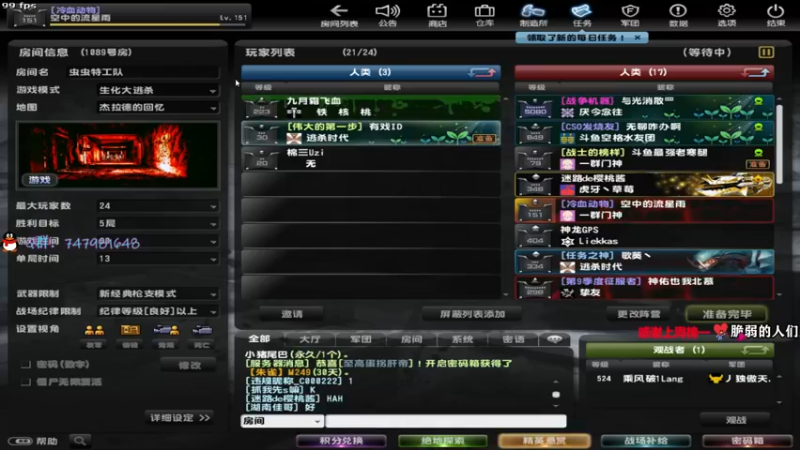Expand the victory goal dropdown showing 5局
Screen dimensions: 800x450
pyautogui.click(x=158, y=223)
